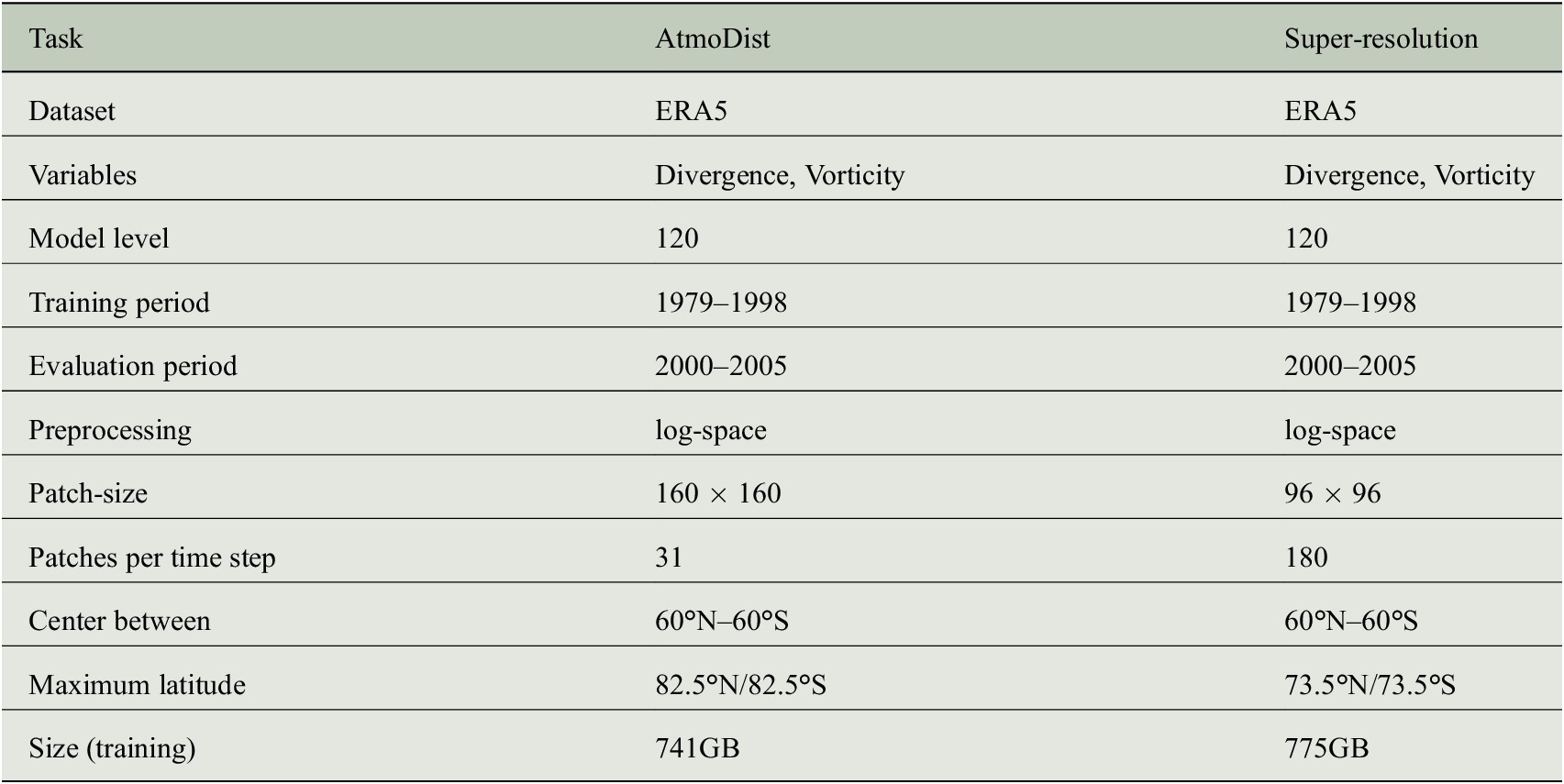Image resolution: width=1564 pixels, height=784 pixels.
Task: Select the value 180 patches cell
Action: (x=1306, y=558)
